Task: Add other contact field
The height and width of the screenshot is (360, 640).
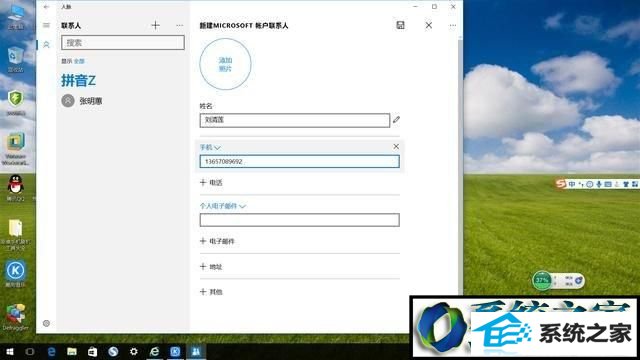Action: tap(211, 292)
